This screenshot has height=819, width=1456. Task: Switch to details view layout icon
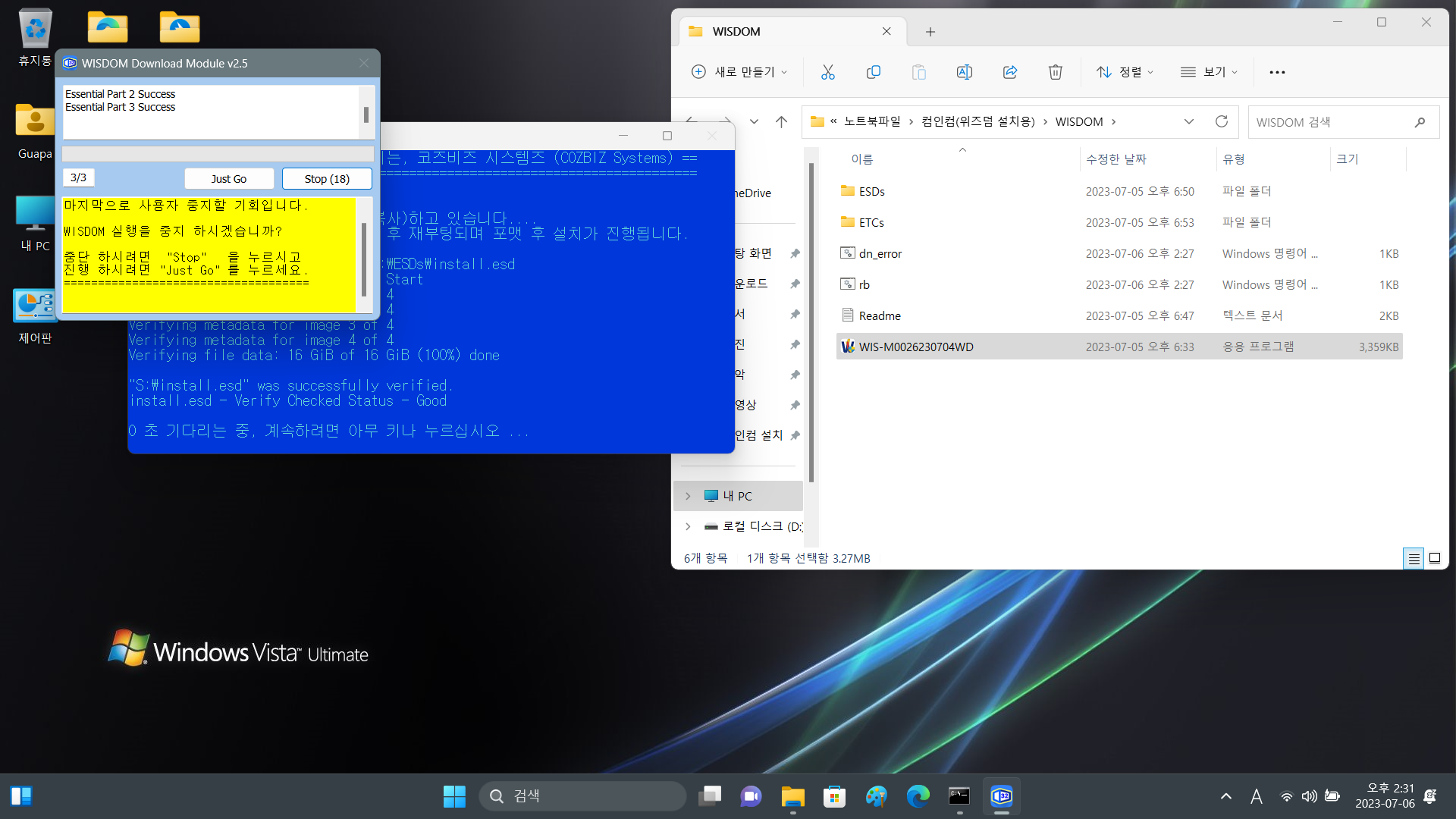[x=1414, y=558]
